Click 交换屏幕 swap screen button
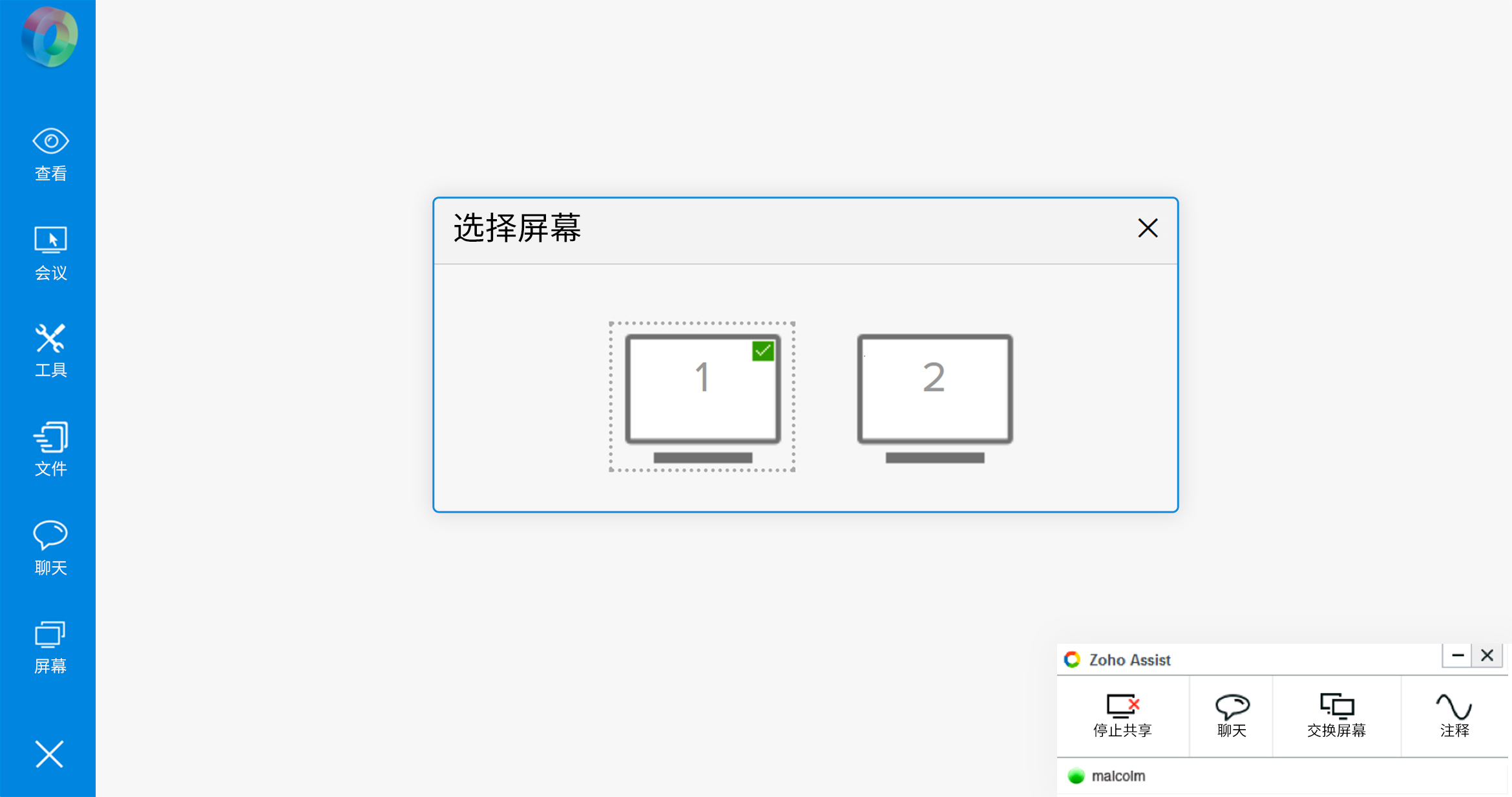This screenshot has height=797, width=1512. point(1336,715)
